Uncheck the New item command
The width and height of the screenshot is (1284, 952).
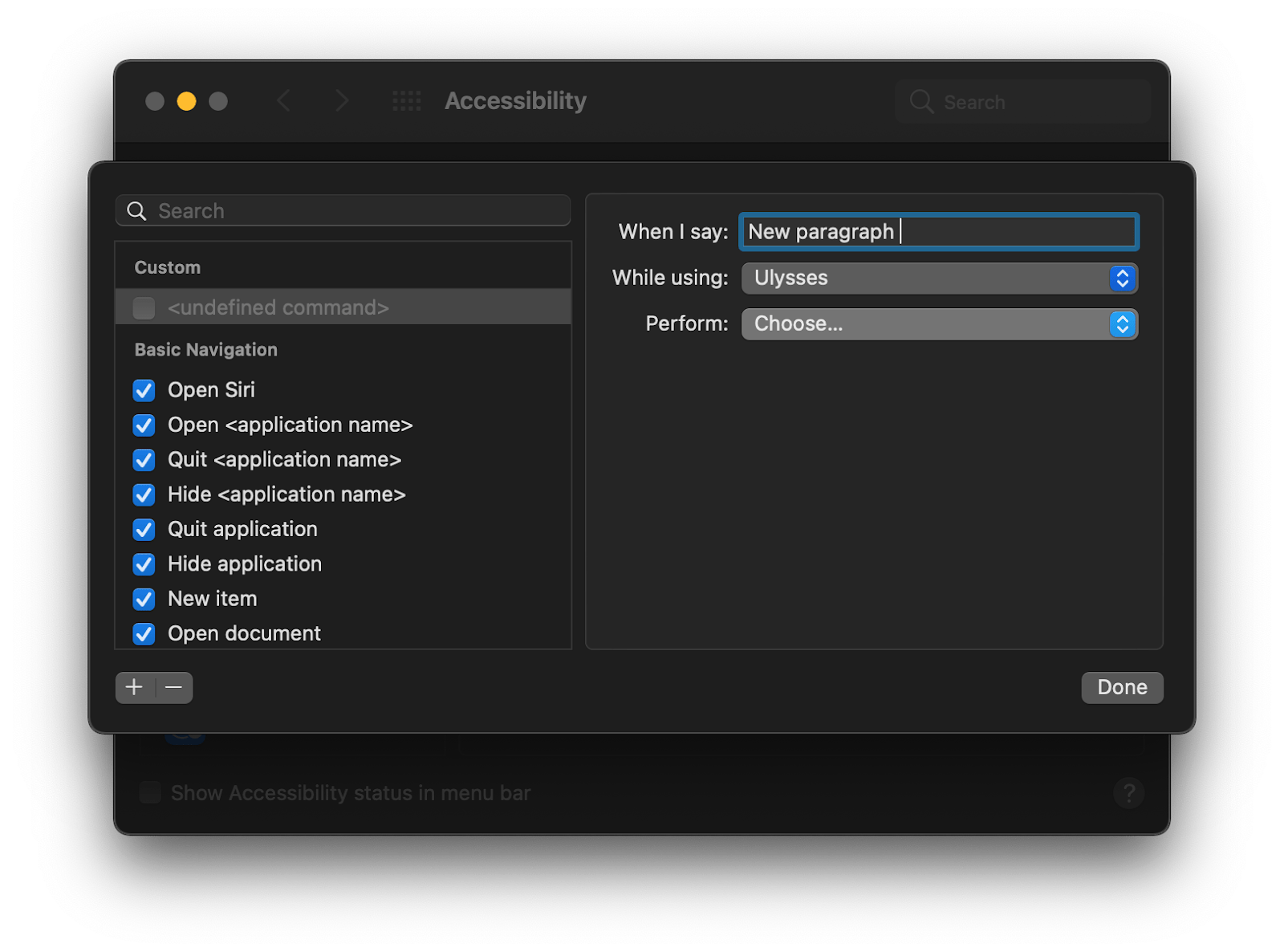pyautogui.click(x=144, y=600)
